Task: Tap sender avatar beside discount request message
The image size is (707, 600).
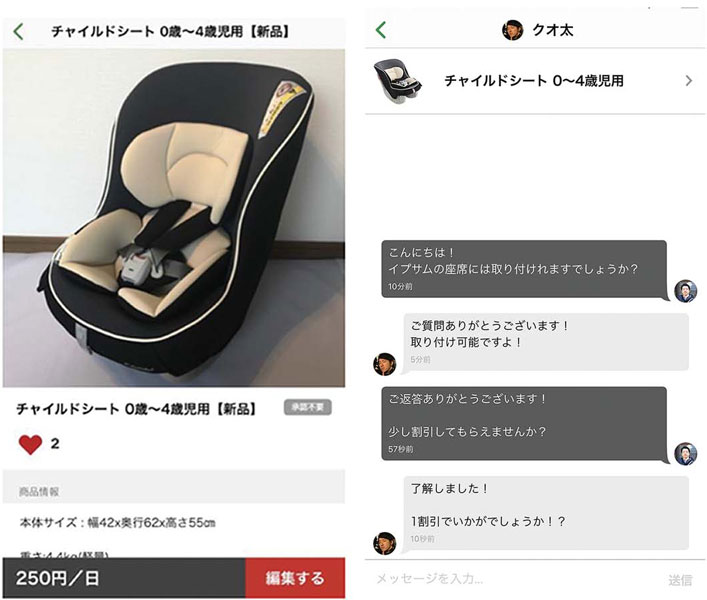Action: click(x=685, y=453)
